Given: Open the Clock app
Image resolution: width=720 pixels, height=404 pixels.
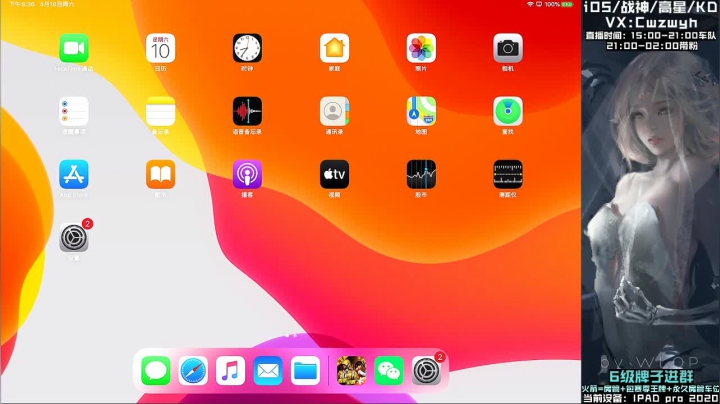Looking at the screenshot, I should 247,48.
